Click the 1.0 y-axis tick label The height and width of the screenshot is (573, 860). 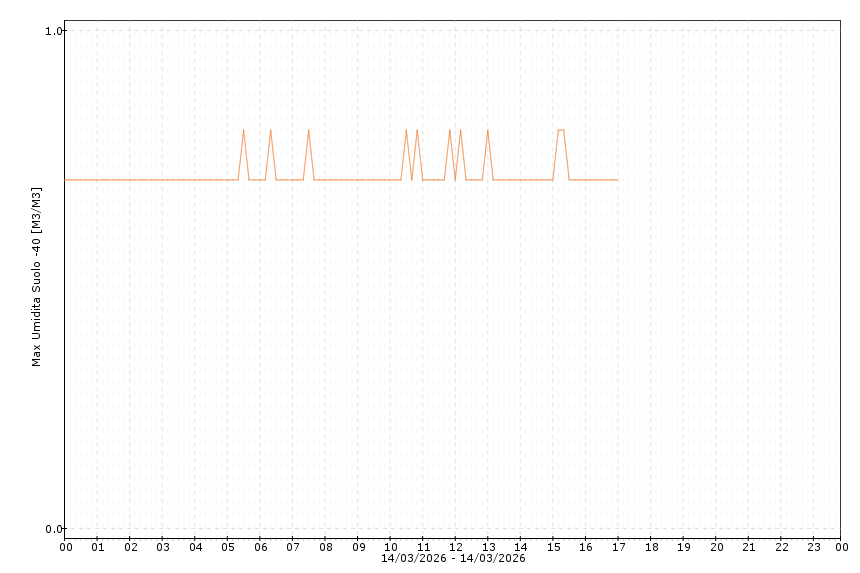click(x=53, y=31)
